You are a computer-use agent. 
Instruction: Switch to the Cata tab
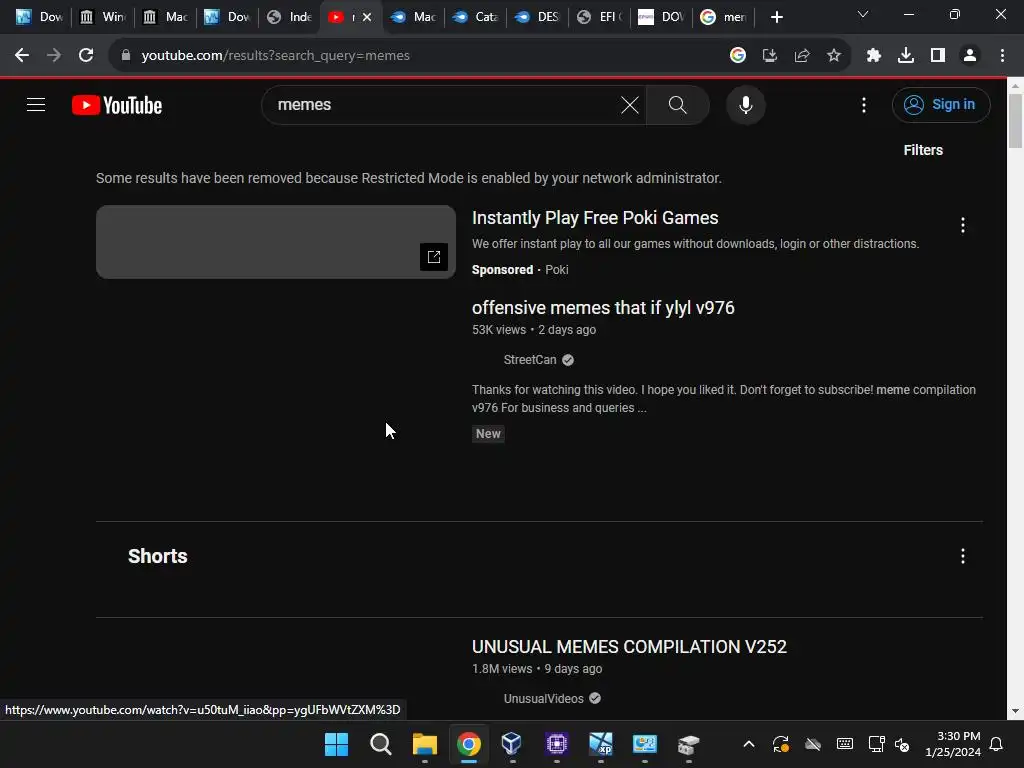476,17
